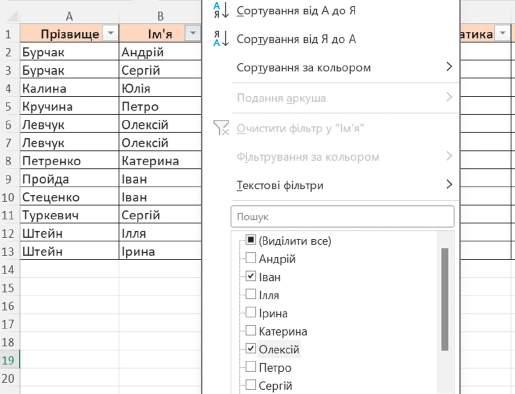
Task: Expand the Текстові фільтри submenu arrow
Action: pyautogui.click(x=449, y=185)
